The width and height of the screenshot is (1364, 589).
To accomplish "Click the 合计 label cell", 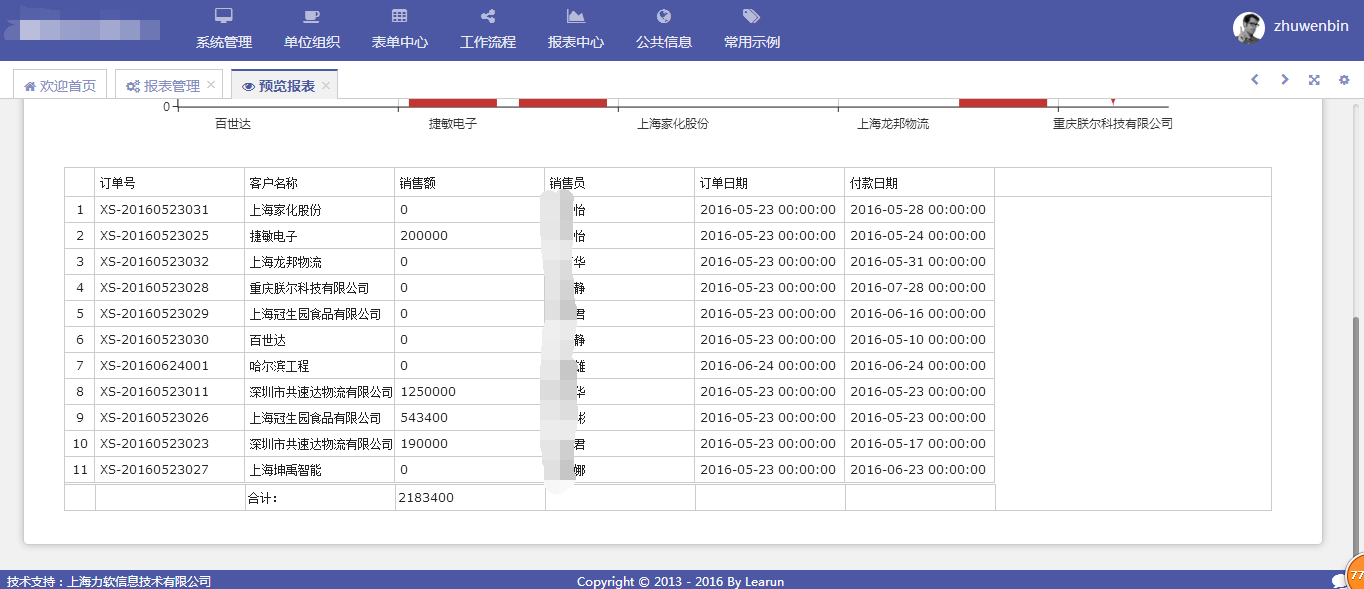I will [320, 497].
